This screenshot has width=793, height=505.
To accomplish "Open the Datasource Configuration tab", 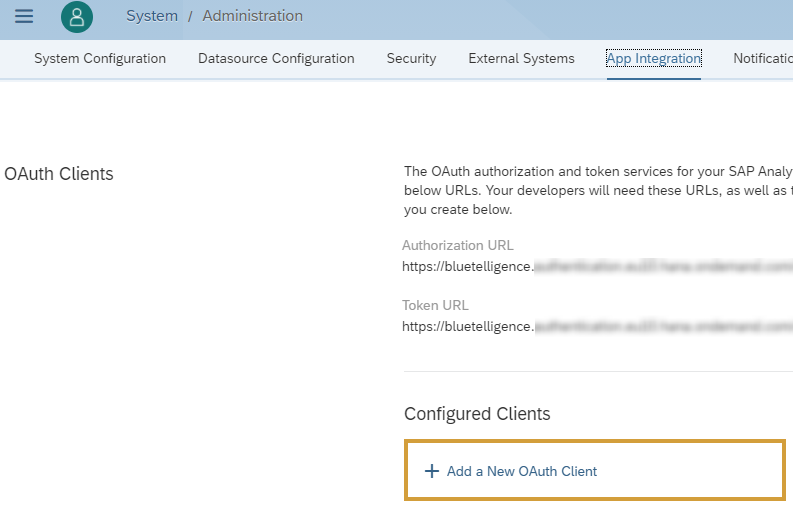I will (x=276, y=59).
